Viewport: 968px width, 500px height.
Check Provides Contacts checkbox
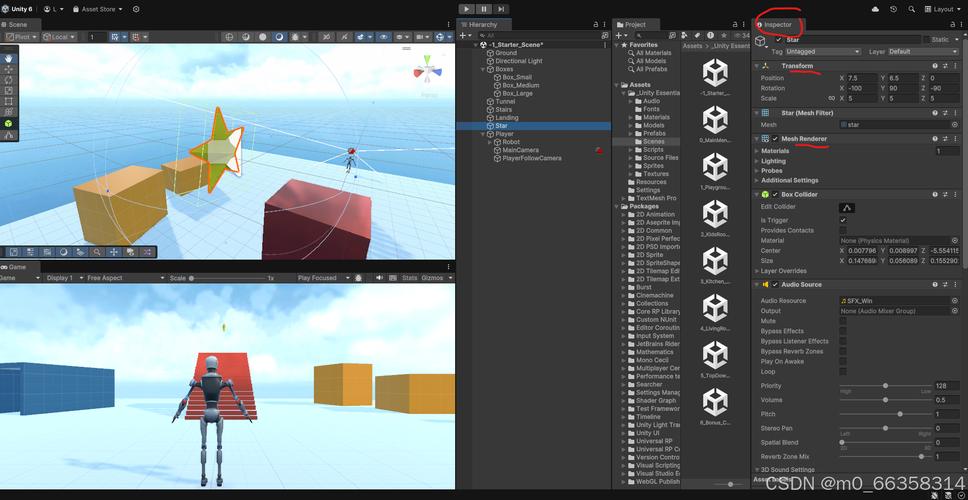click(843, 230)
